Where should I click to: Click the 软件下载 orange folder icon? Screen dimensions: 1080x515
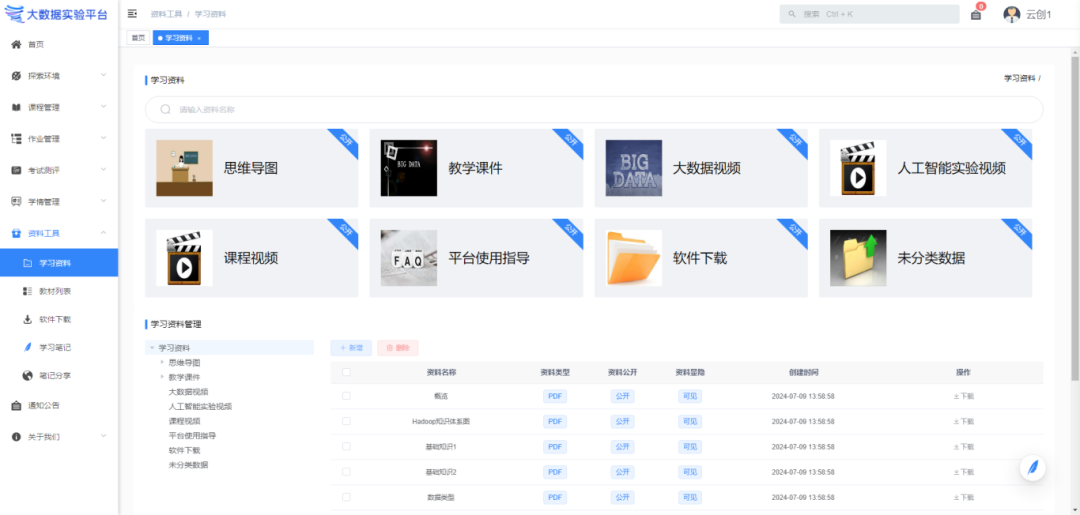click(634, 258)
